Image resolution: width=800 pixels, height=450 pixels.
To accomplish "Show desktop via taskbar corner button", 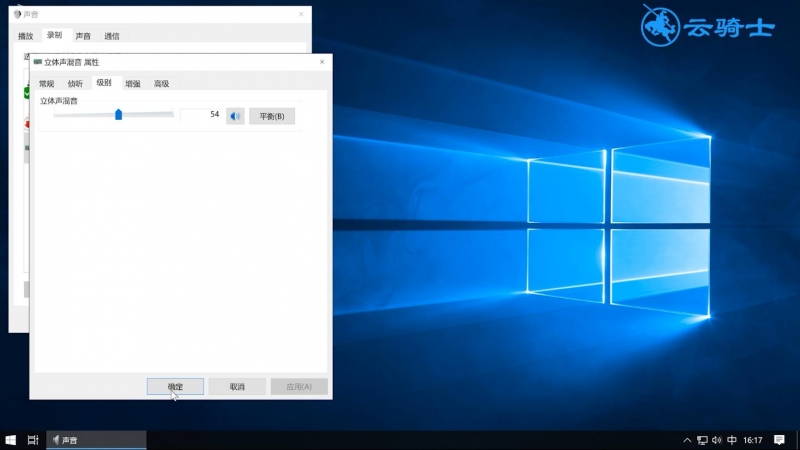I will (797, 440).
